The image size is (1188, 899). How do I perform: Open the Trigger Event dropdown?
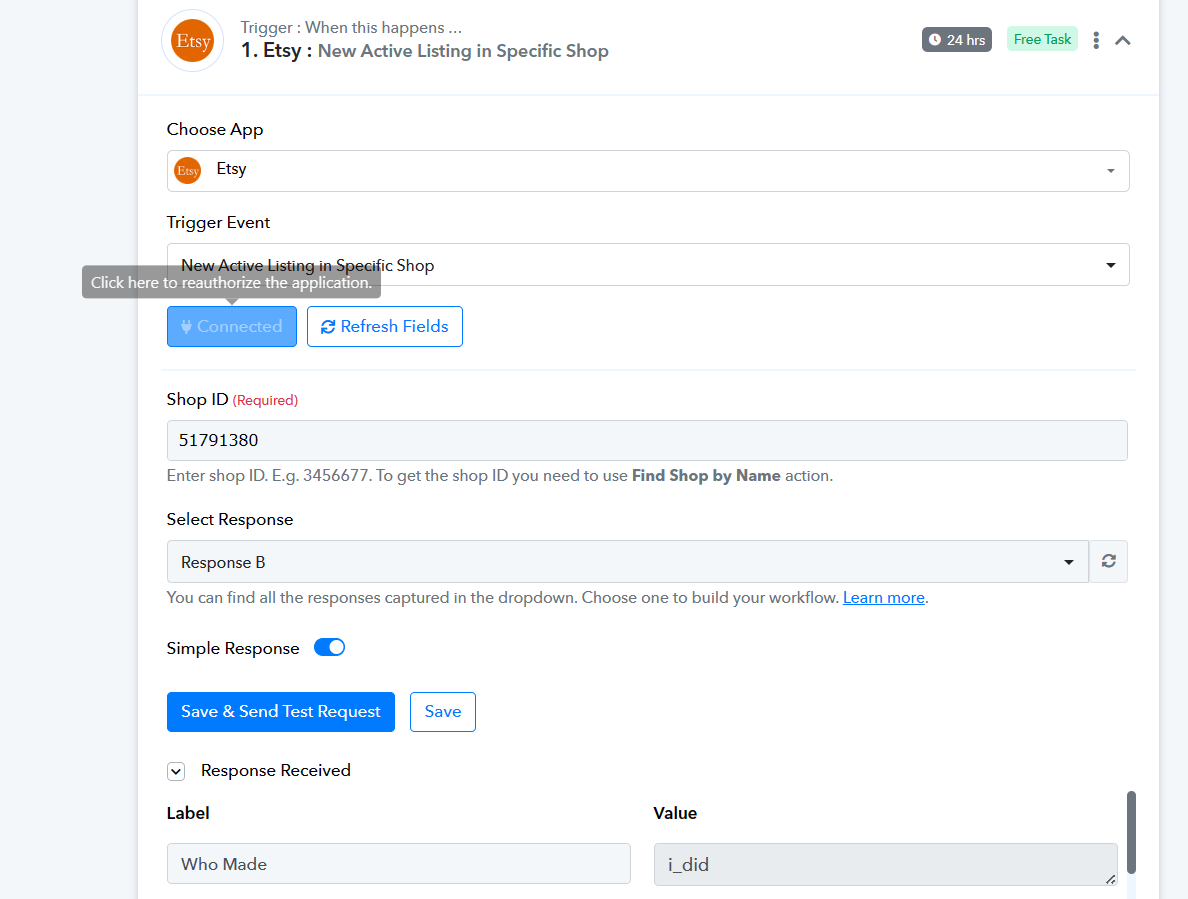[648, 265]
